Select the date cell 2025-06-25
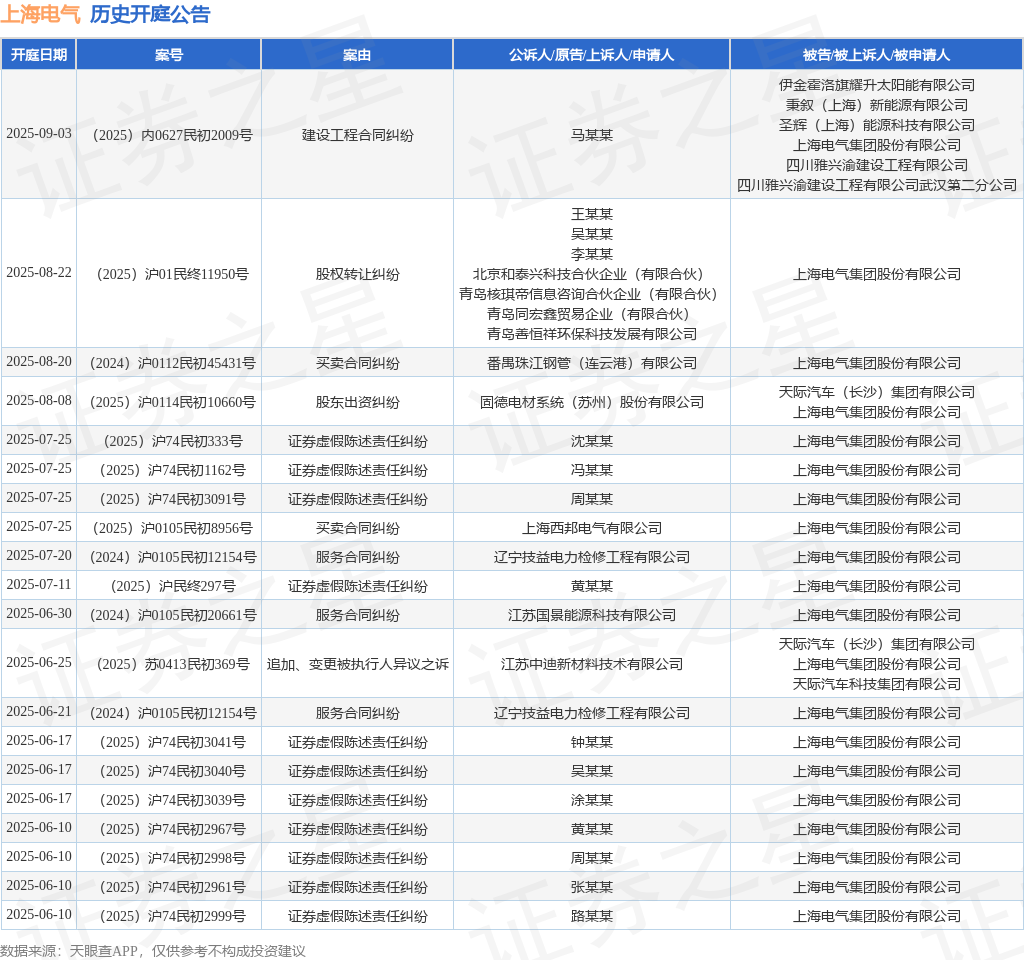1024x960 pixels. [39, 663]
